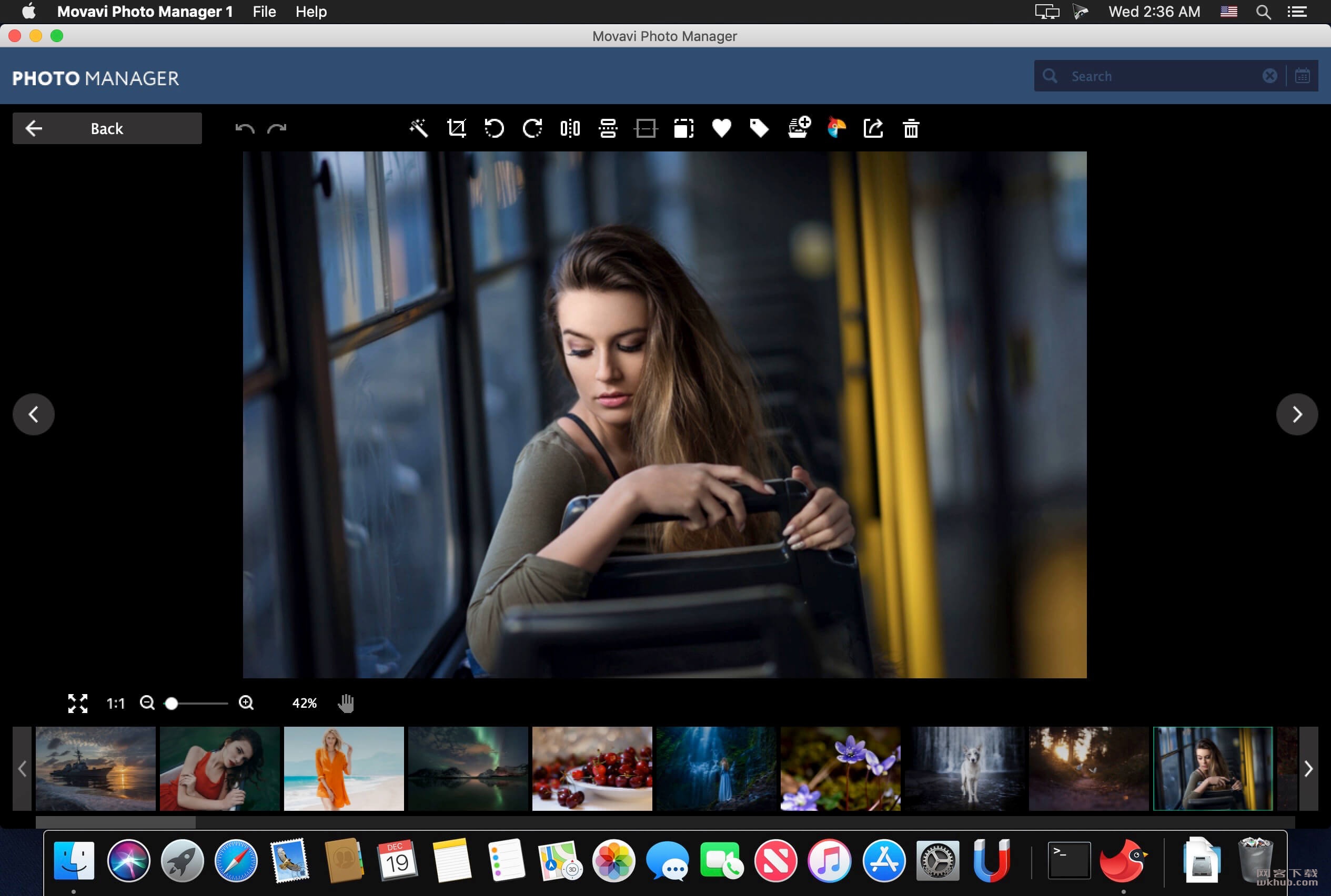Viewport: 1331px width, 896px height.
Task: Select the purple flowers thumbnail
Action: 841,769
